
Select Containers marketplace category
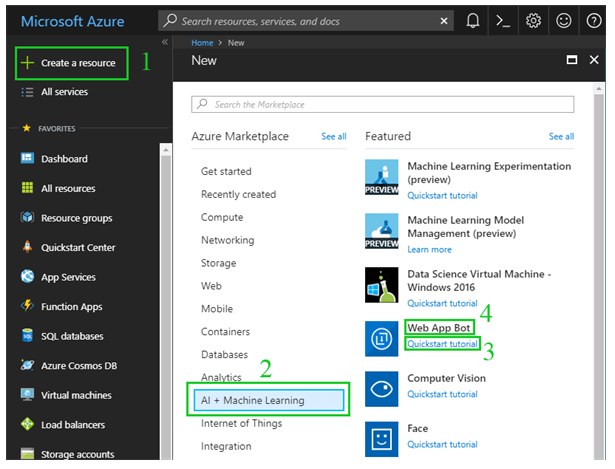225,332
